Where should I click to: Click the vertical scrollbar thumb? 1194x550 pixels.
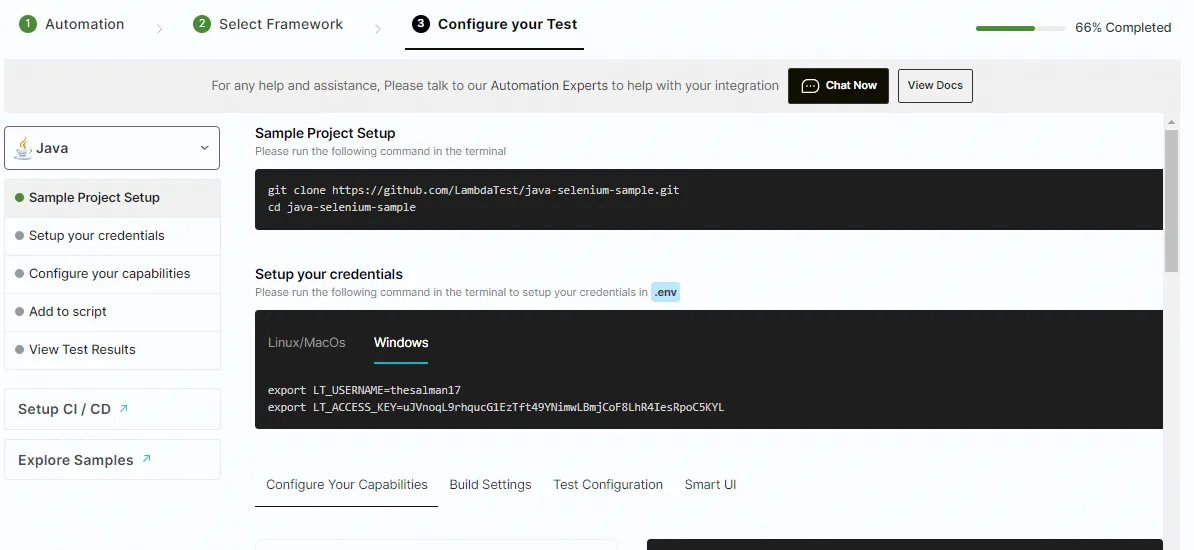tap(1172, 200)
